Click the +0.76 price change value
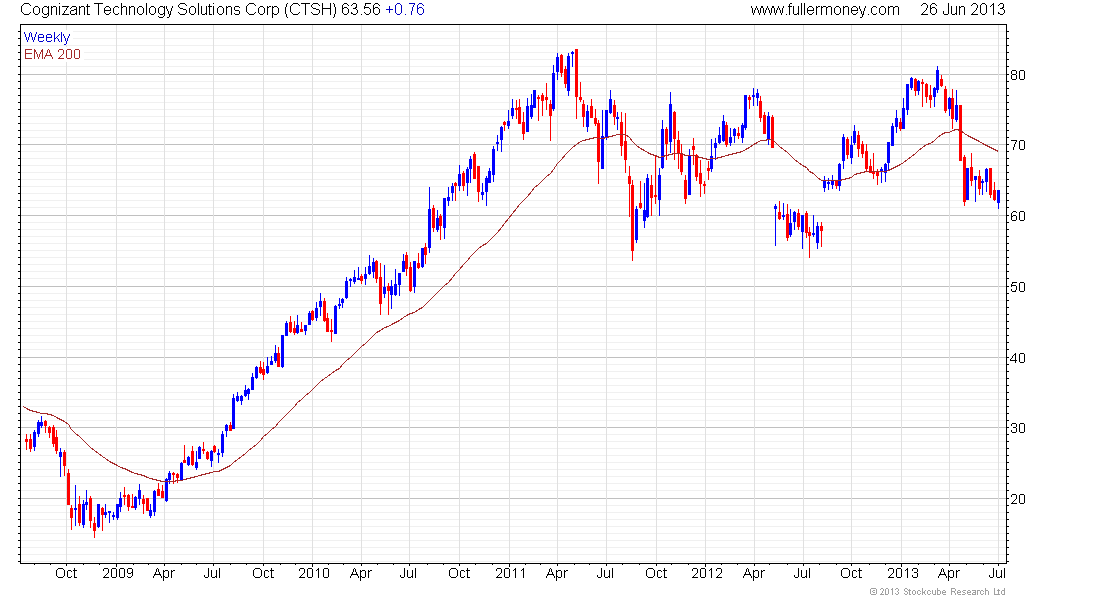The width and height of the screenshot is (1100, 600). (405, 10)
